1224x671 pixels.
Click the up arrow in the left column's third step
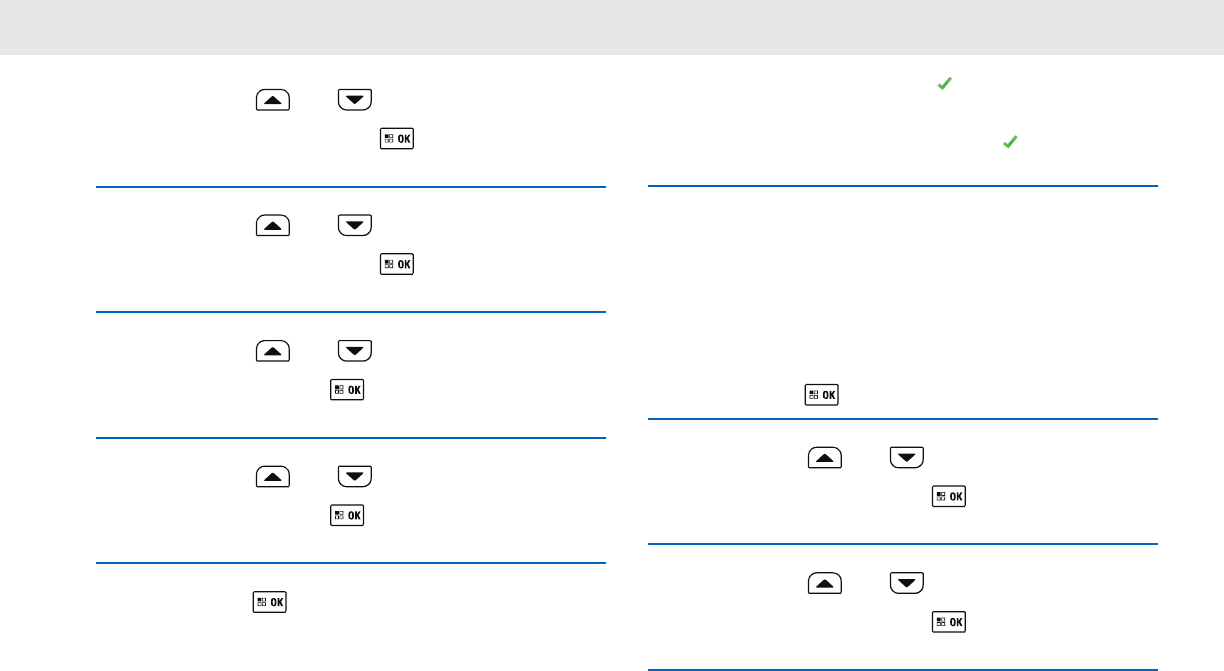(273, 351)
